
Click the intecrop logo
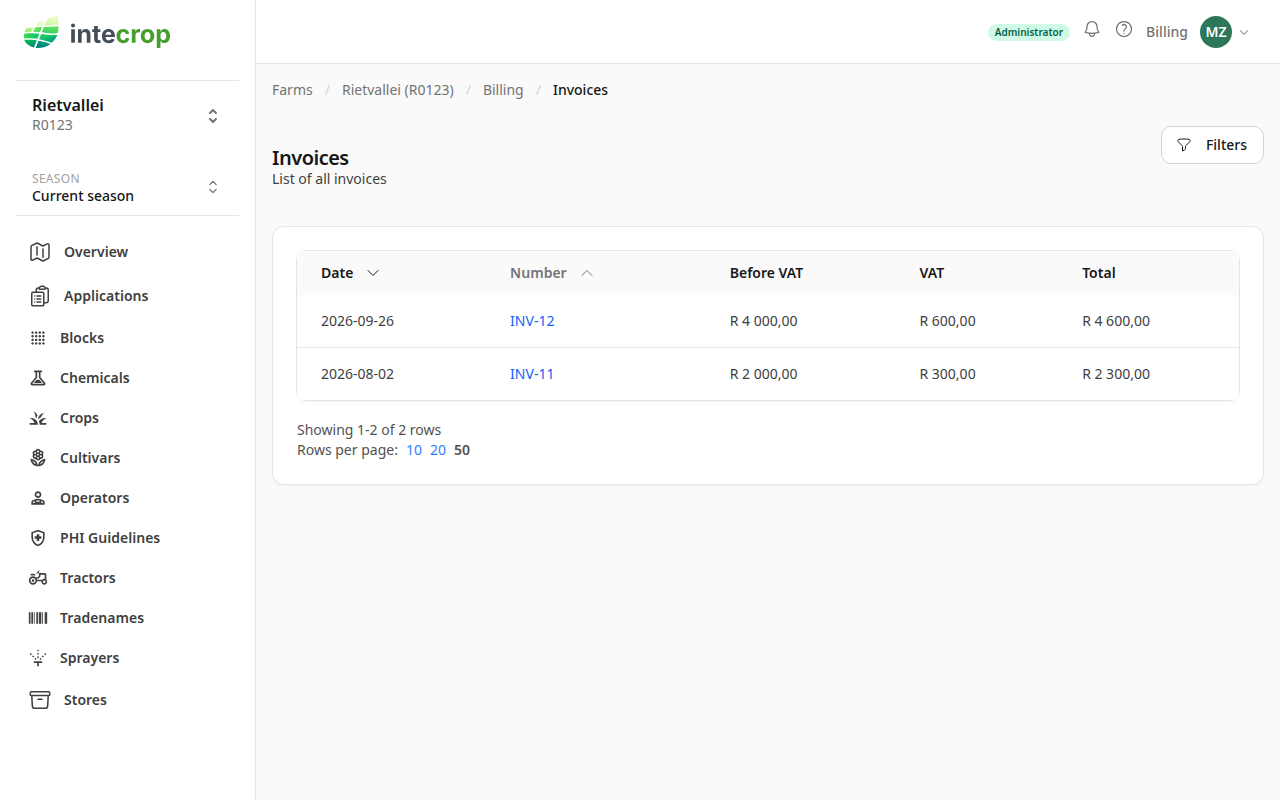(97, 34)
